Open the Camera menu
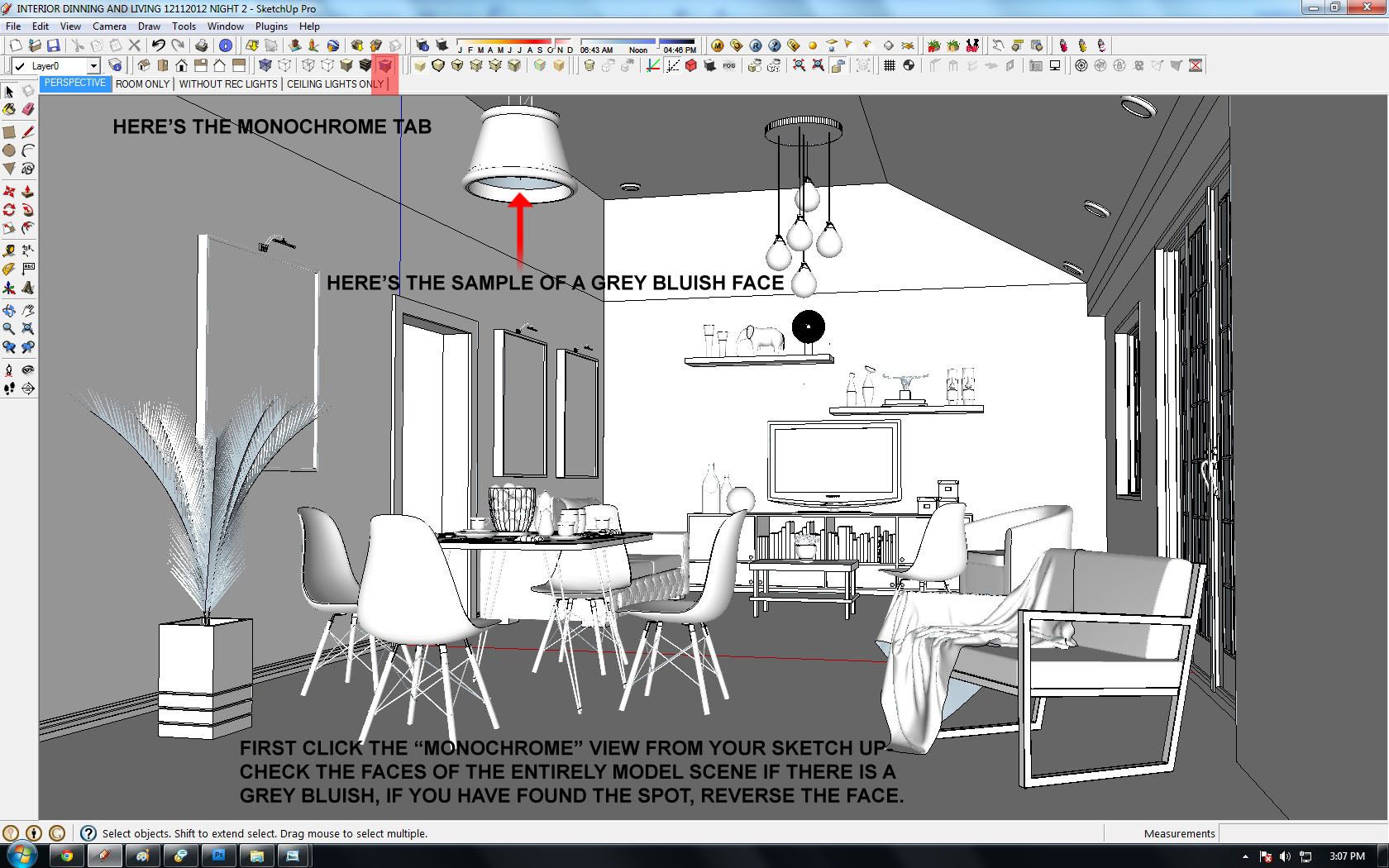The width and height of the screenshot is (1389, 868). pyautogui.click(x=109, y=26)
